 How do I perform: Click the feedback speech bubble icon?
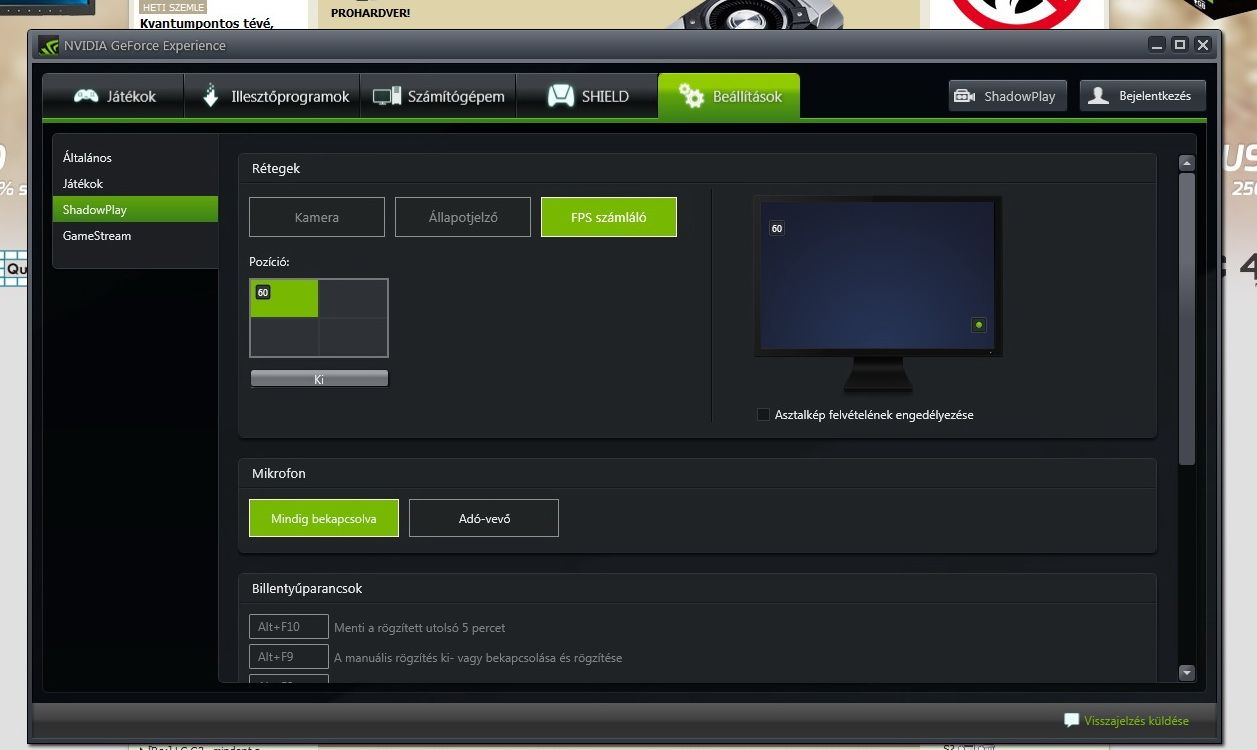(x=1071, y=720)
